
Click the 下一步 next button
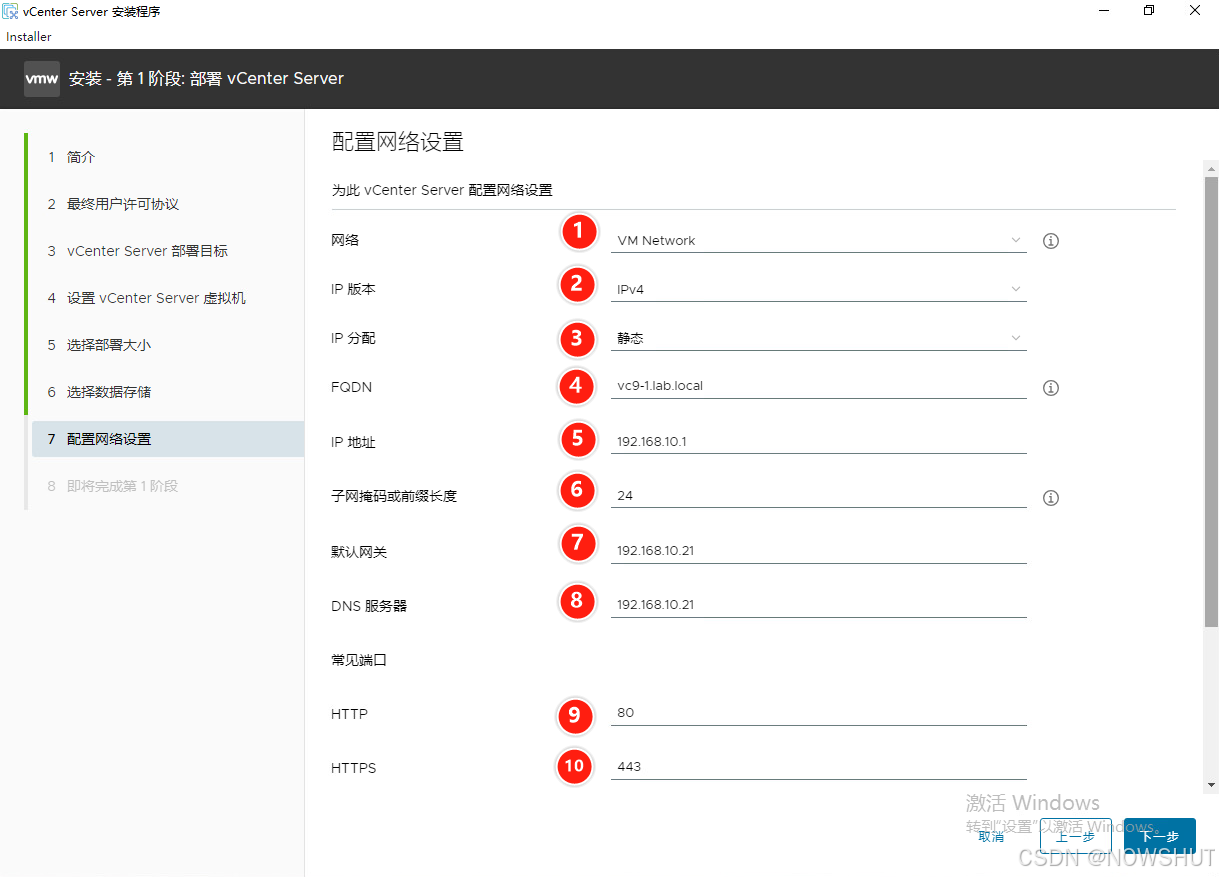coord(1160,836)
